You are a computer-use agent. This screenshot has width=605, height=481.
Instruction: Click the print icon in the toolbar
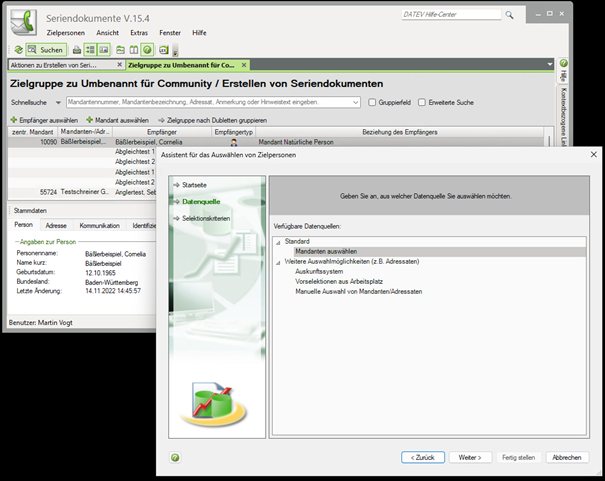click(77, 49)
